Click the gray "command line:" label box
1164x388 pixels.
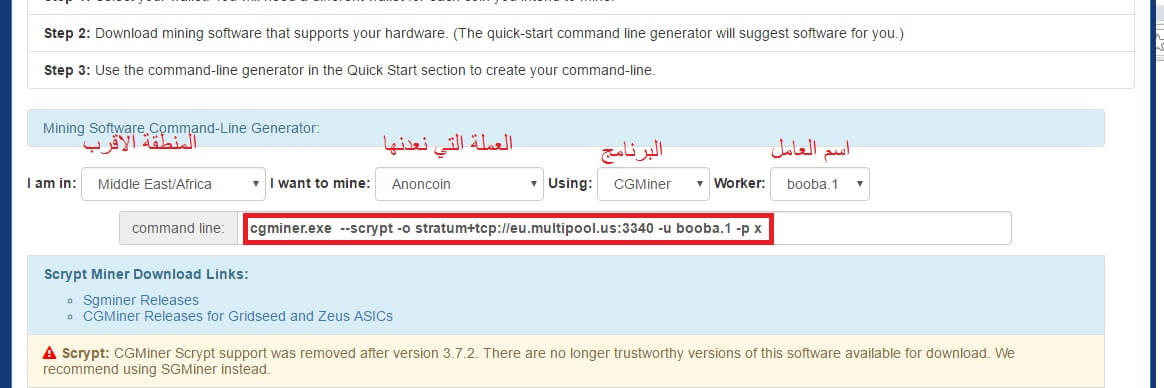(x=178, y=228)
